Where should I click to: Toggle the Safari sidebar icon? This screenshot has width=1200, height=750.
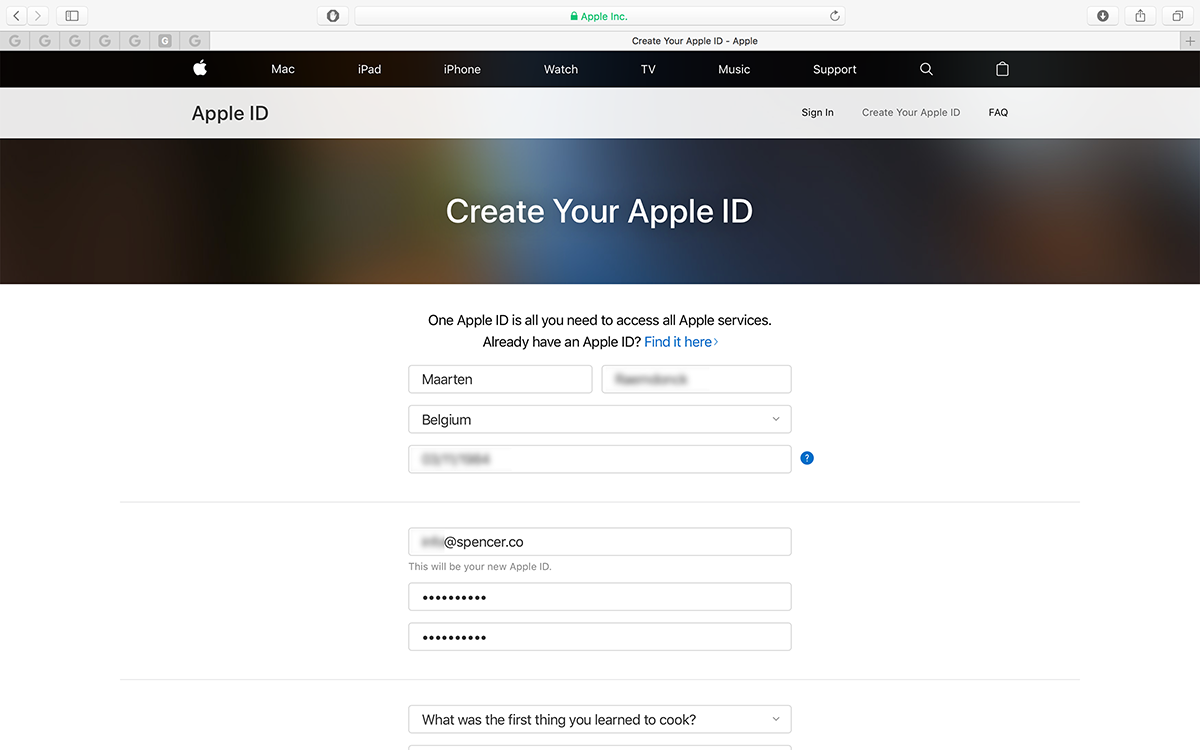(70, 15)
